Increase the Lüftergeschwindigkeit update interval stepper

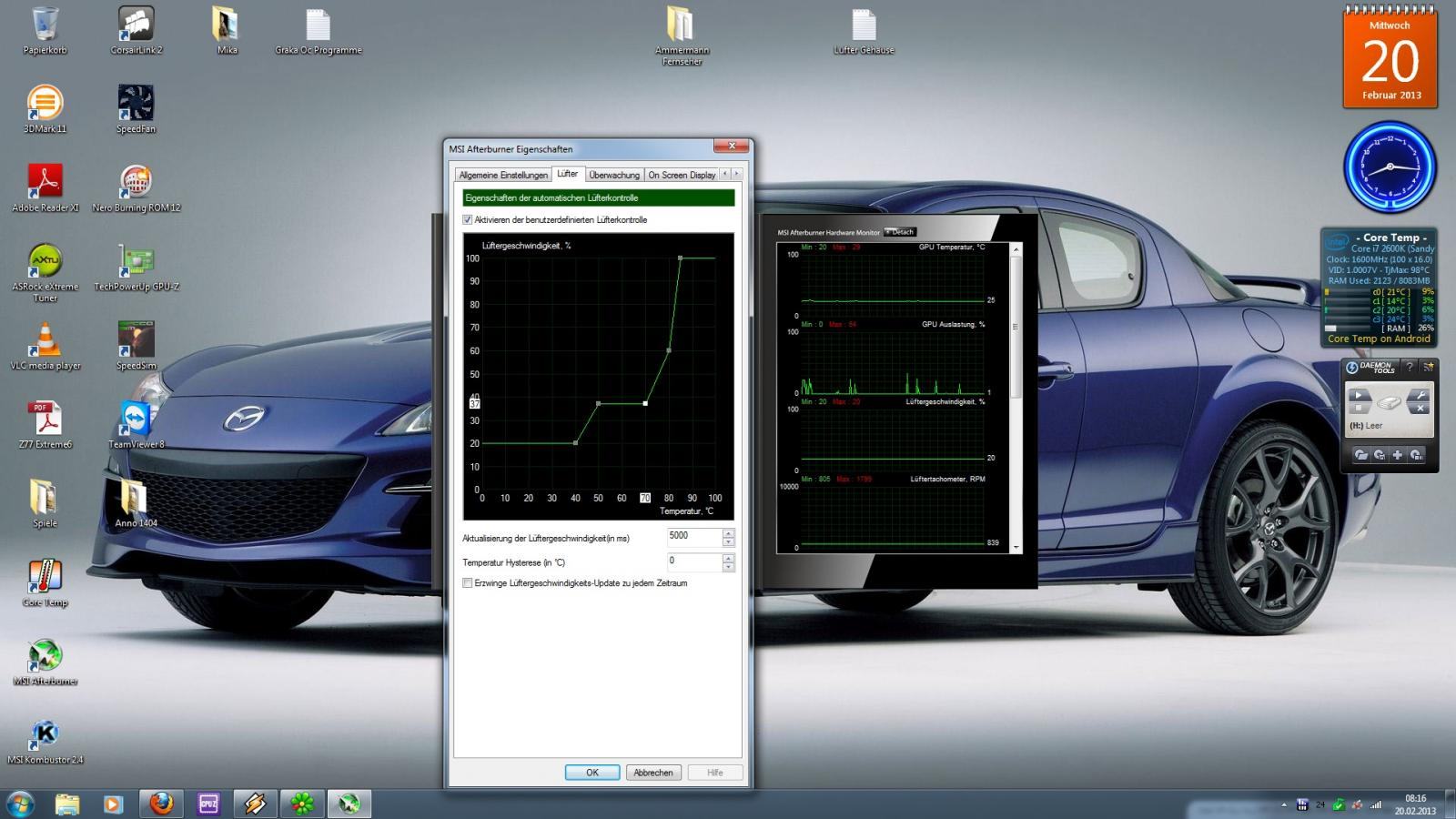pos(728,532)
